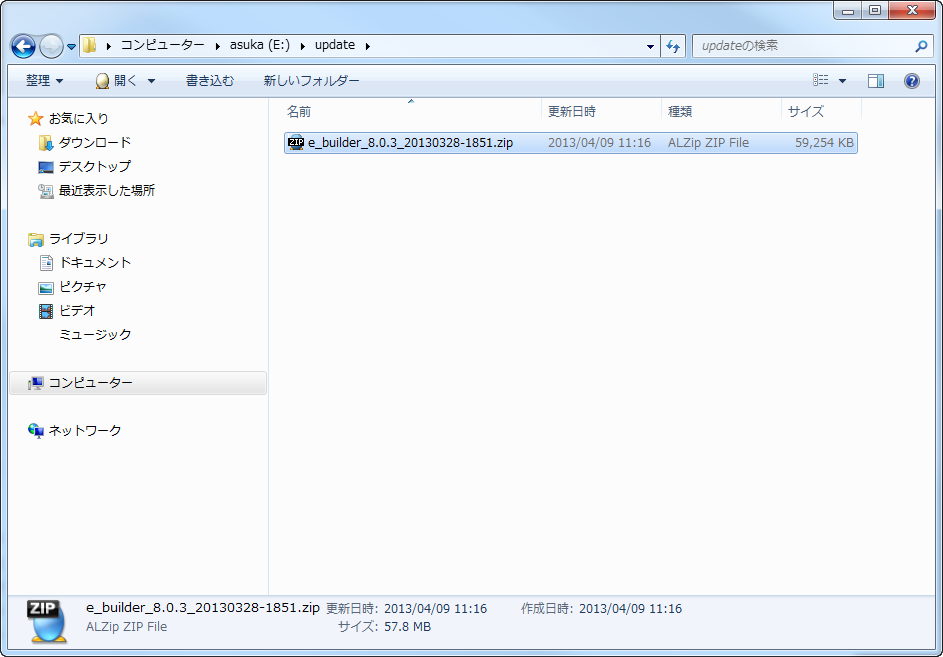
Task: Open the ドキュメント library
Action: click(x=95, y=262)
